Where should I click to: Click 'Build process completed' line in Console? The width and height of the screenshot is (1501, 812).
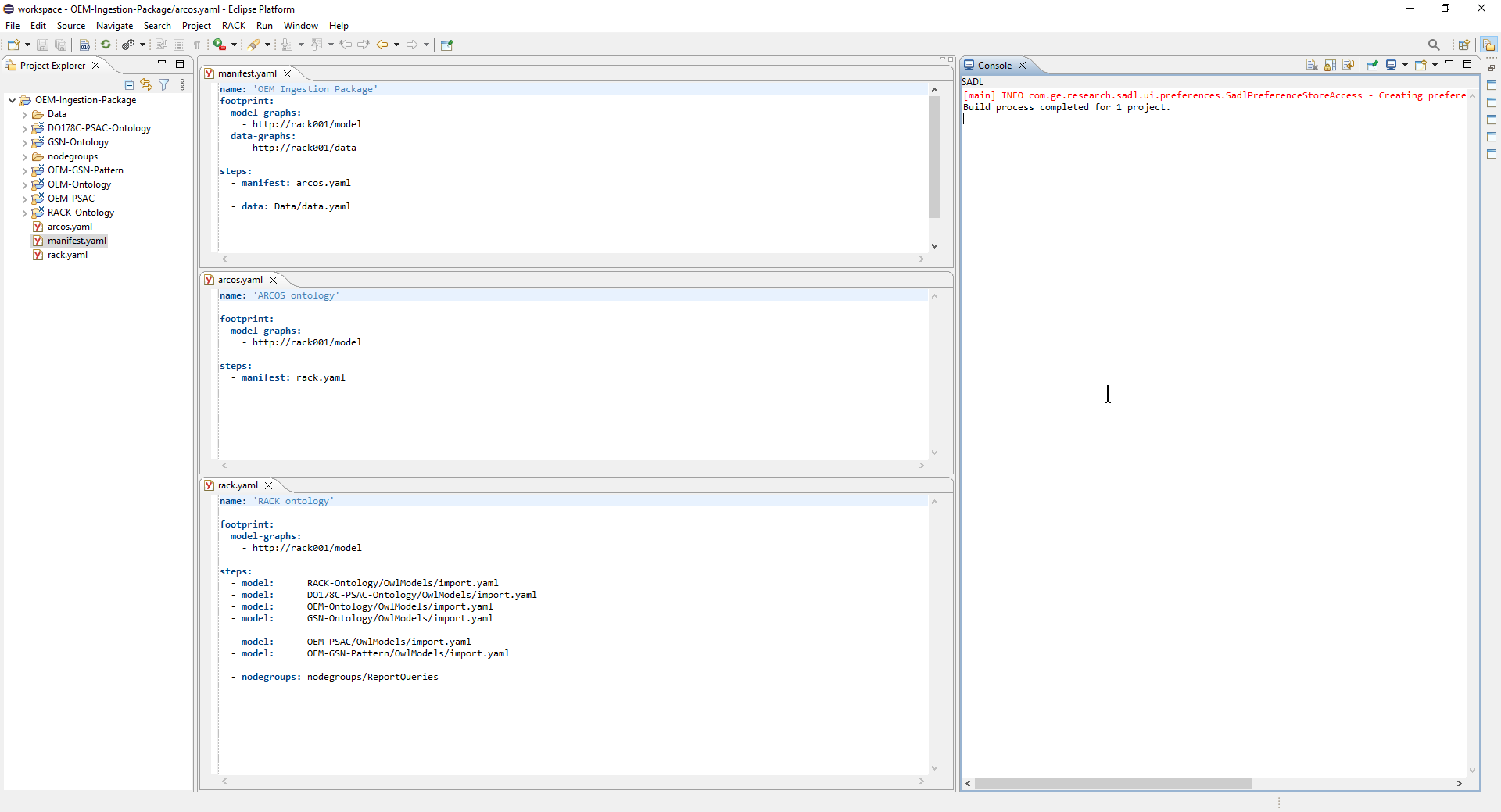1066,107
